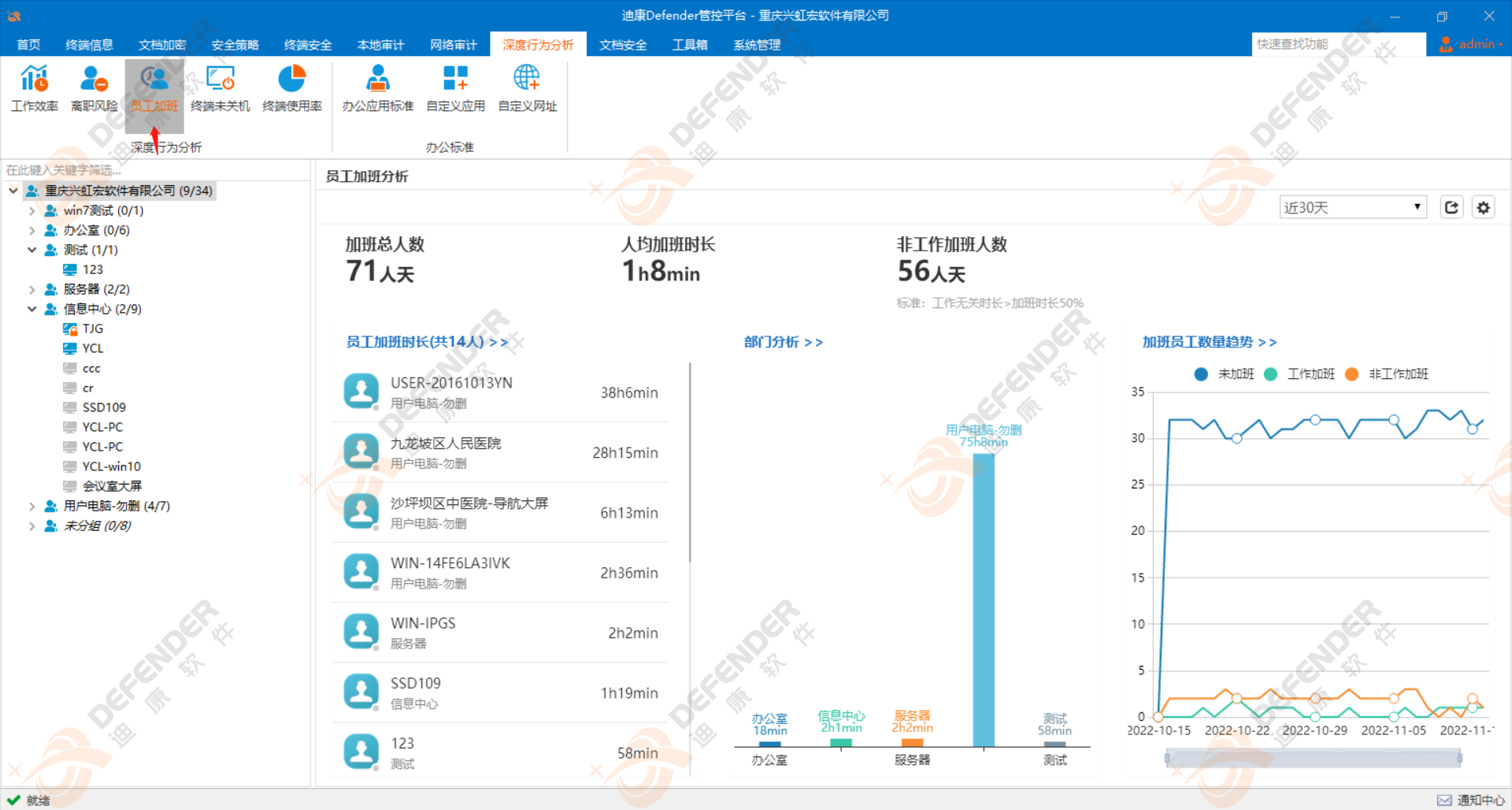Image resolution: width=1512 pixels, height=810 pixels.
Task: Click right handle of trend zoom slider
Action: [1460, 759]
